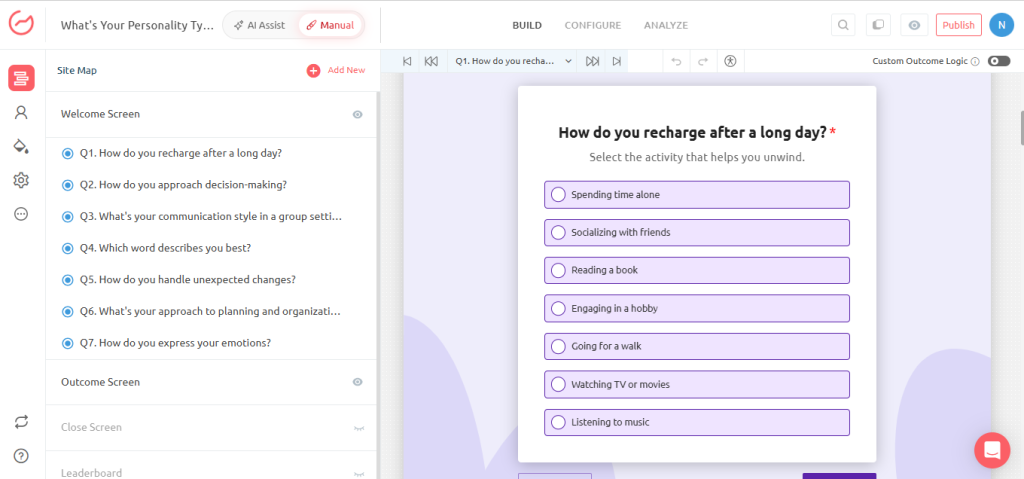Click the undo arrow
Screen dimensions: 1024x479
pos(677,61)
